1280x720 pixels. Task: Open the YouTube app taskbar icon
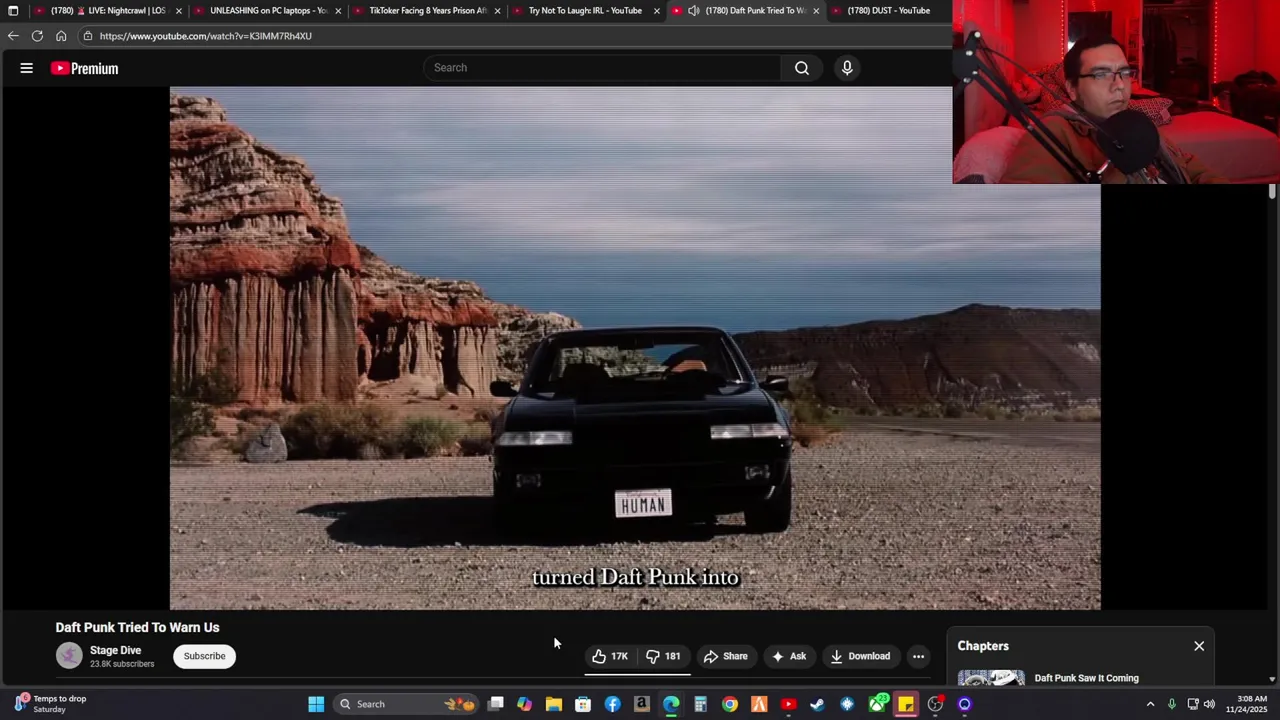click(788, 704)
